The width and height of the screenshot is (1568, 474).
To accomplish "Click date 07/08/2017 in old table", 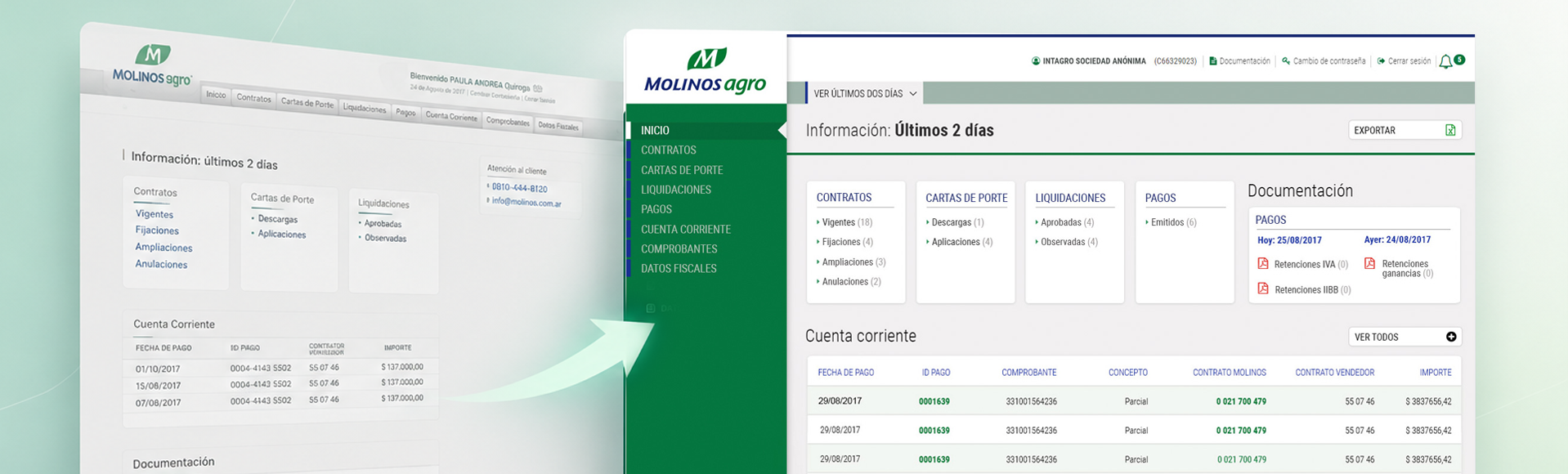I will click(158, 403).
